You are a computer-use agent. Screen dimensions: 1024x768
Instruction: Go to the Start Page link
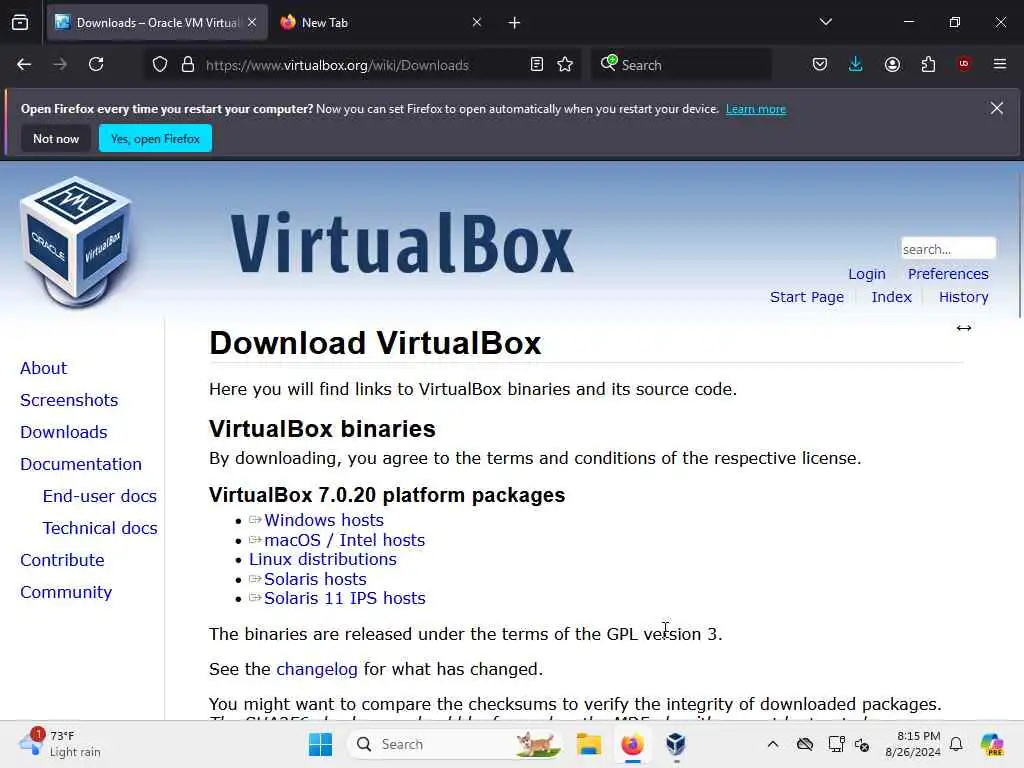point(807,297)
